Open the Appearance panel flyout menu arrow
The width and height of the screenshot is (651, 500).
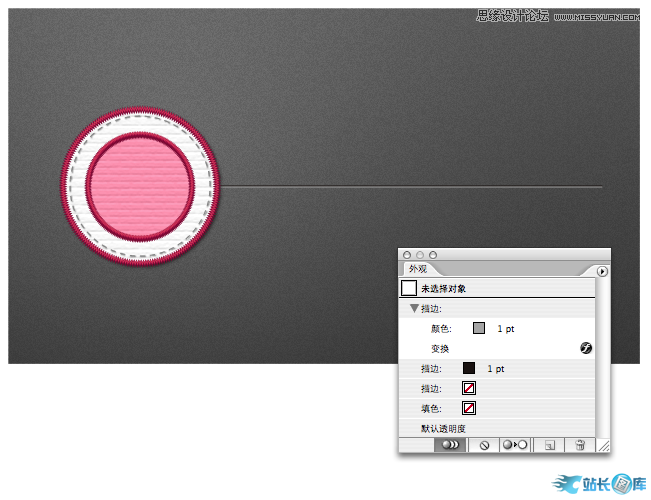pyautogui.click(x=602, y=271)
